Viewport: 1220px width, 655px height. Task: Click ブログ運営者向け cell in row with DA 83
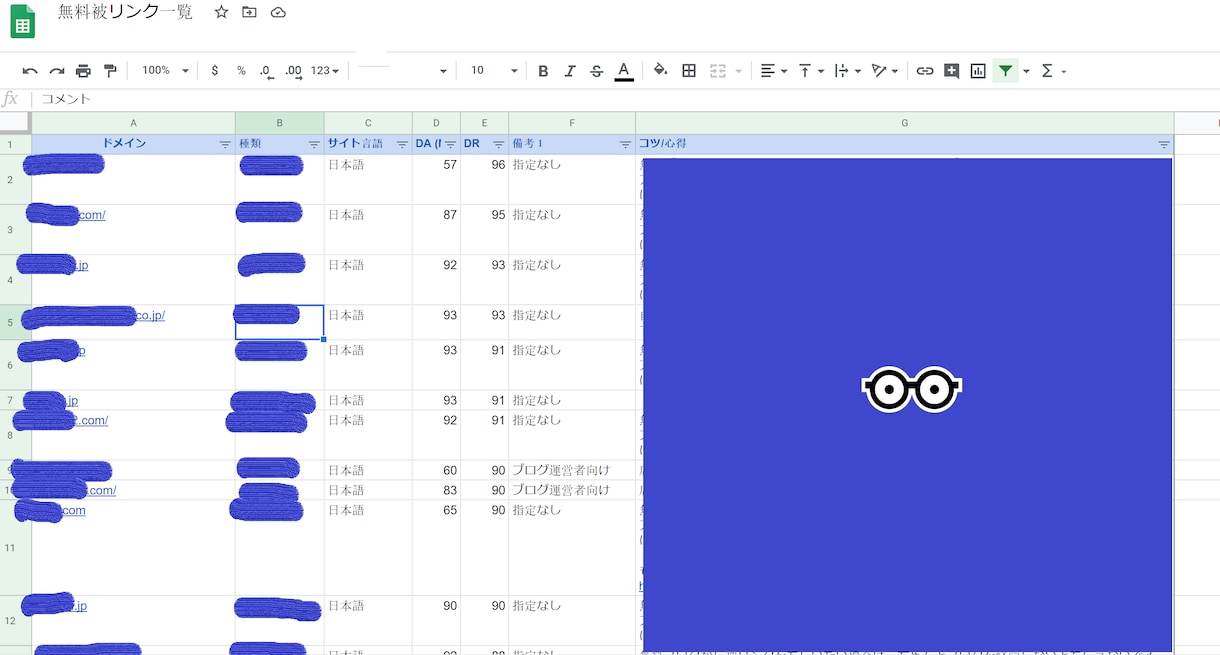572,490
